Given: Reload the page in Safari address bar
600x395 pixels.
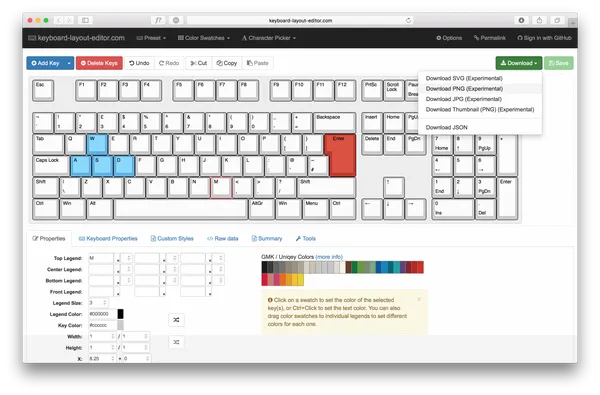Looking at the screenshot, I should click(408, 20).
